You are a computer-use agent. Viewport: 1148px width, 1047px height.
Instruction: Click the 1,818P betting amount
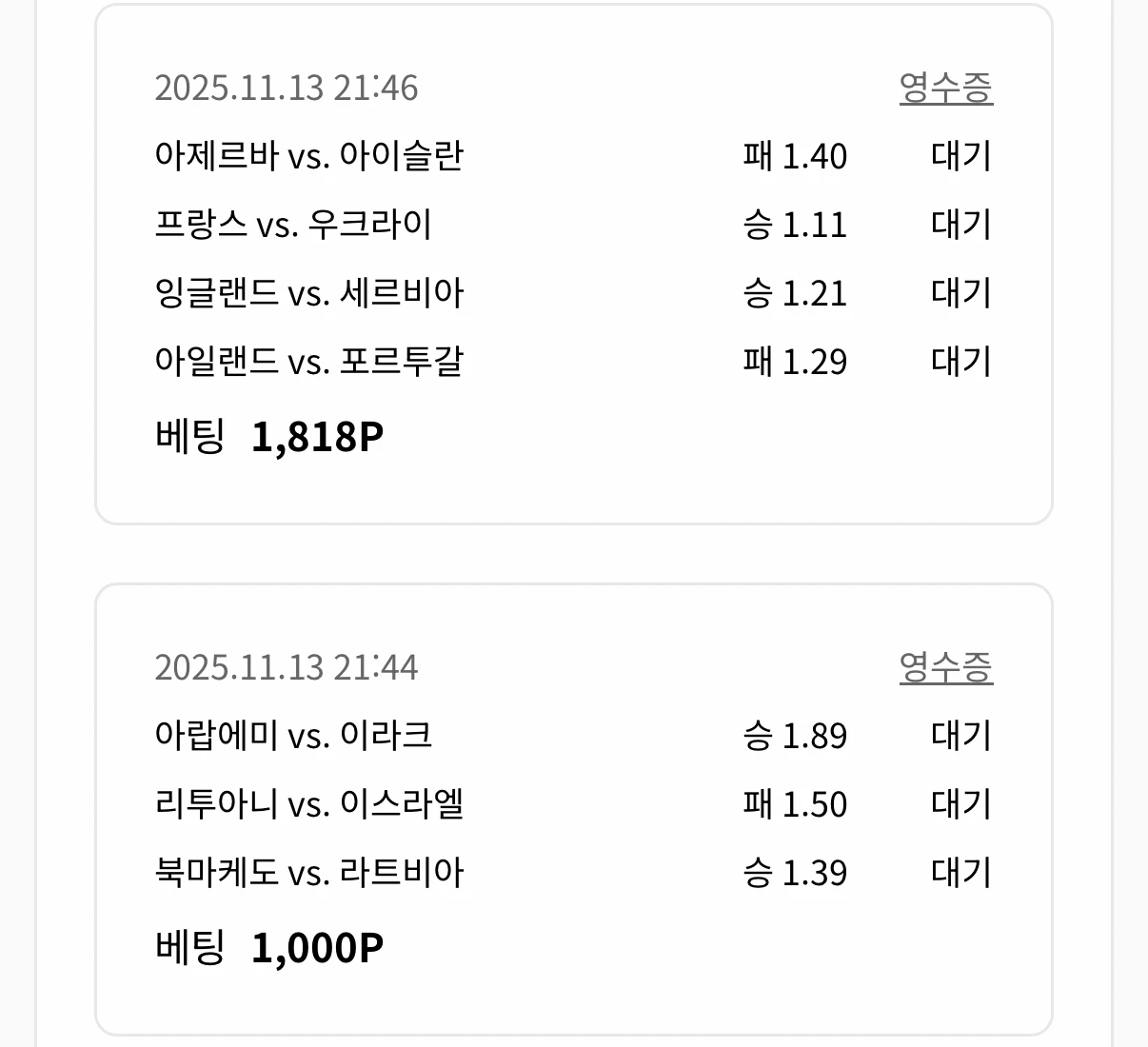point(318,435)
